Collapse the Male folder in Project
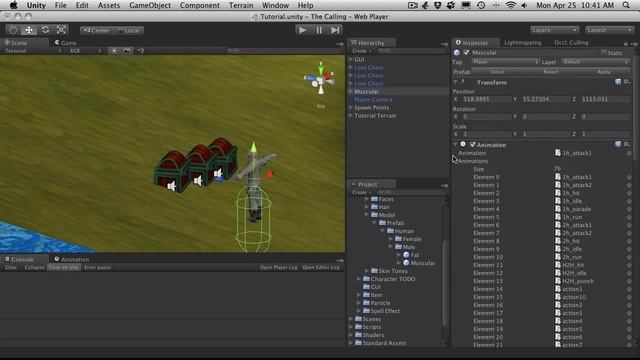 391,247
